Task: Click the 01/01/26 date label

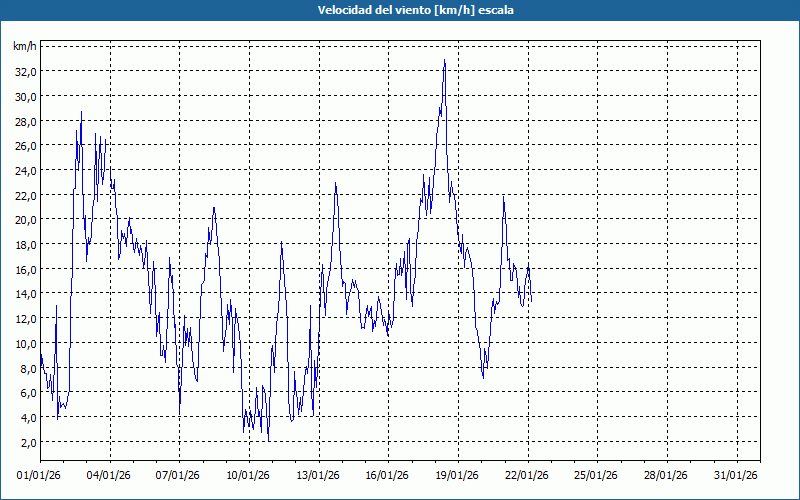Action: [41, 476]
